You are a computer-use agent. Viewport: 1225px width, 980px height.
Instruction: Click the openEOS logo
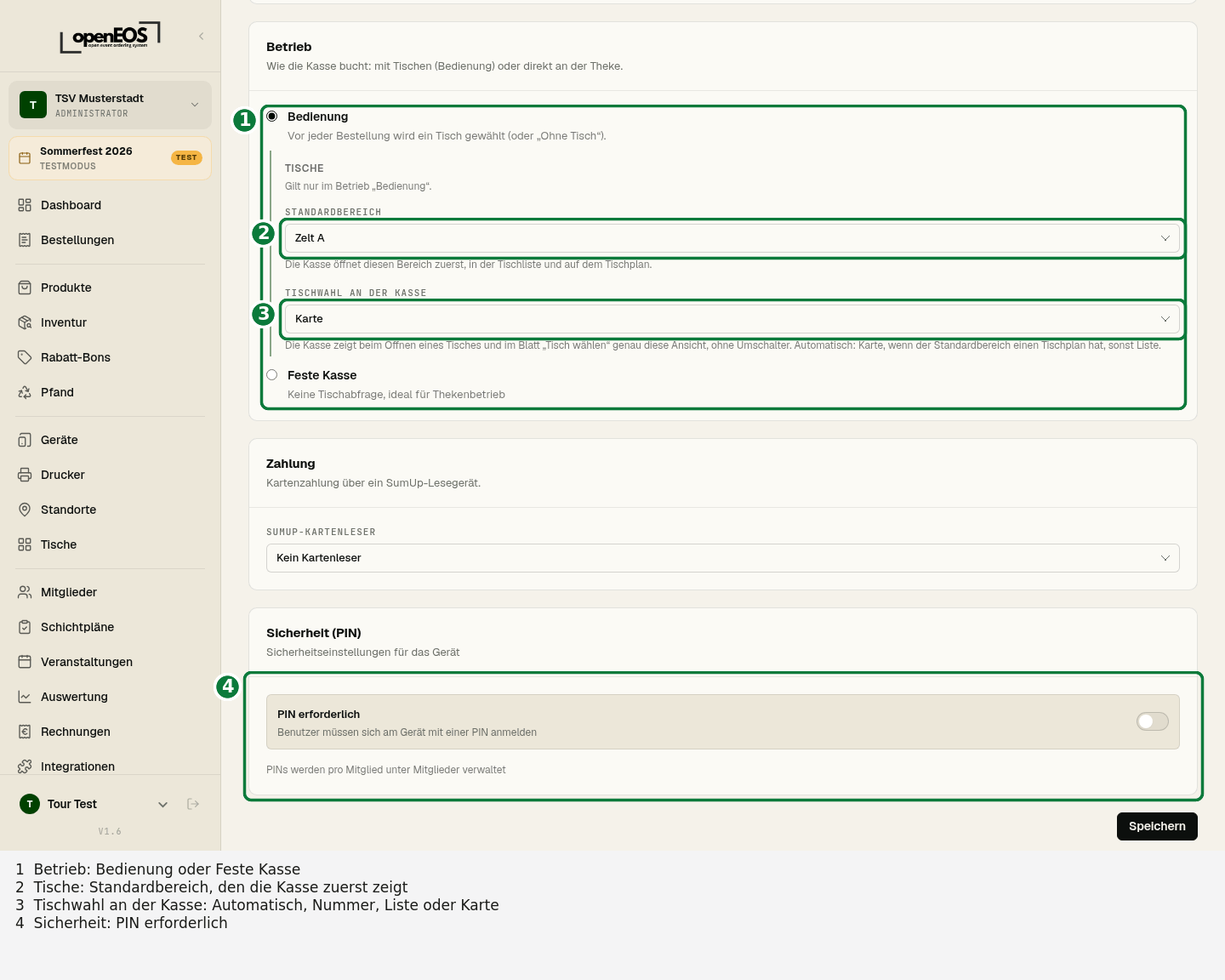110,37
